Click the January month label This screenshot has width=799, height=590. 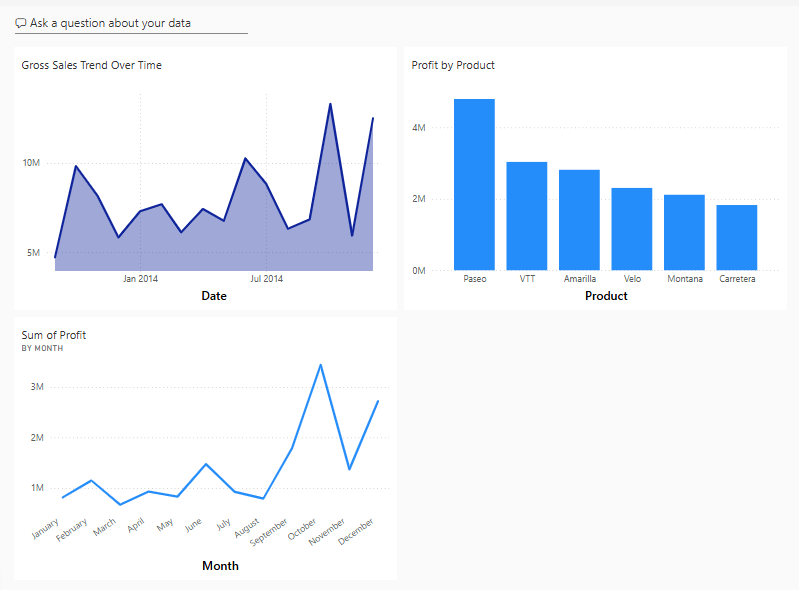(45, 528)
